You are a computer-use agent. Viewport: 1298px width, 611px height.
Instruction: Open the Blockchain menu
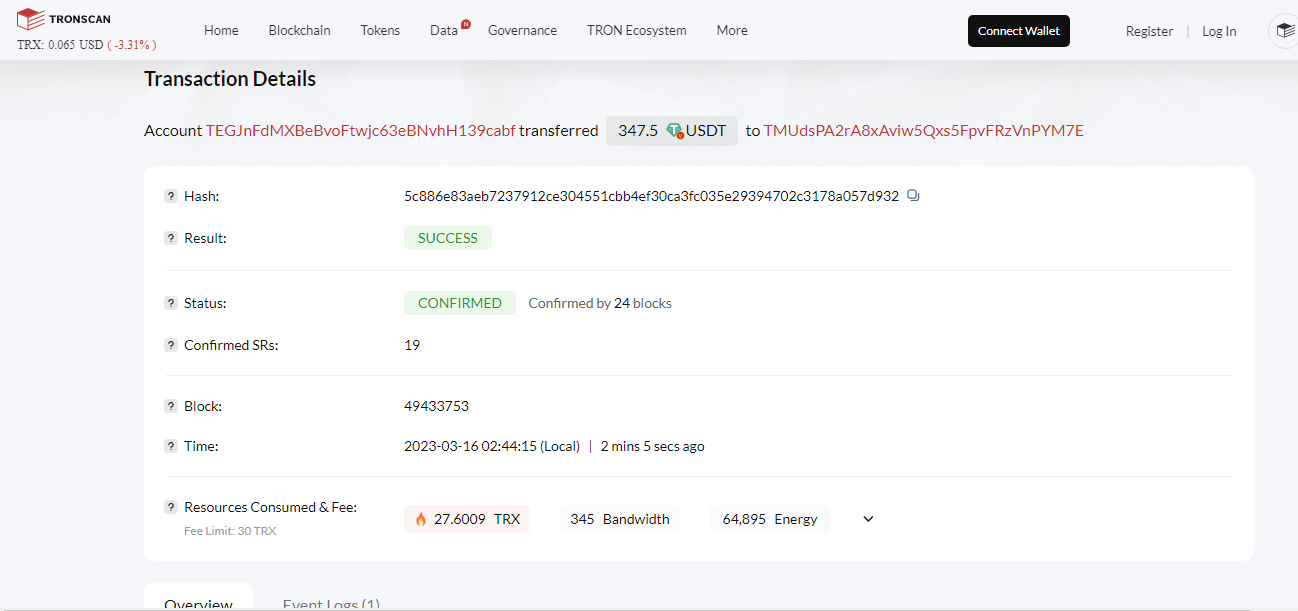(299, 30)
